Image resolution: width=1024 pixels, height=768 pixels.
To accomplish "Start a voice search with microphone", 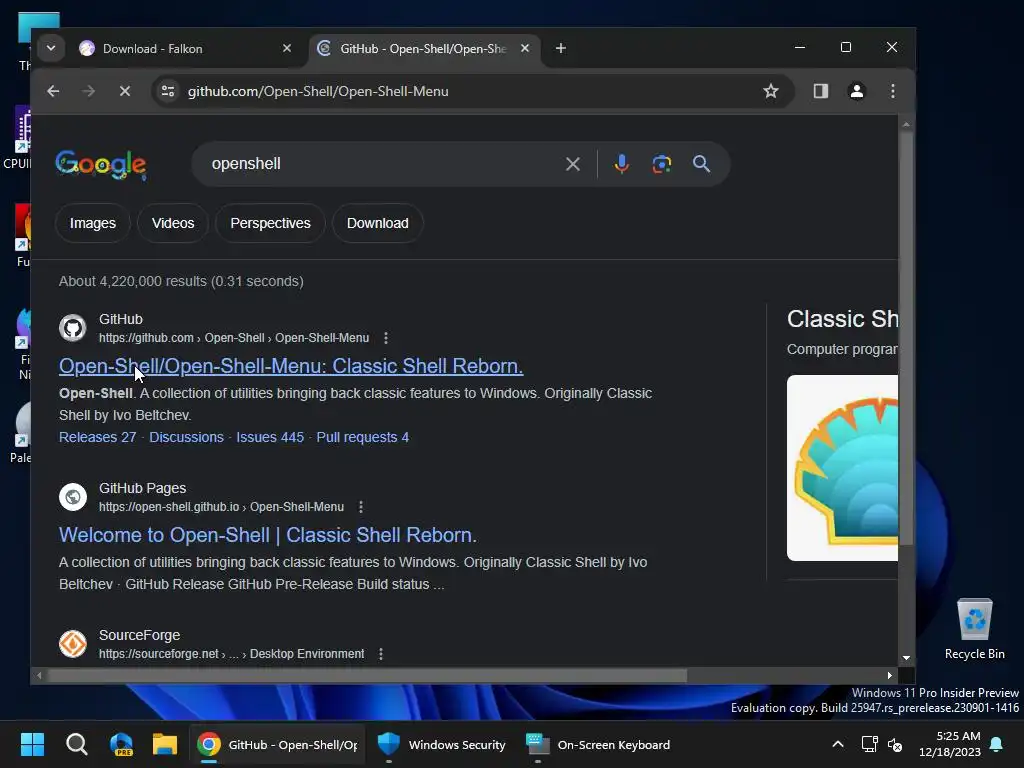I will tap(622, 164).
